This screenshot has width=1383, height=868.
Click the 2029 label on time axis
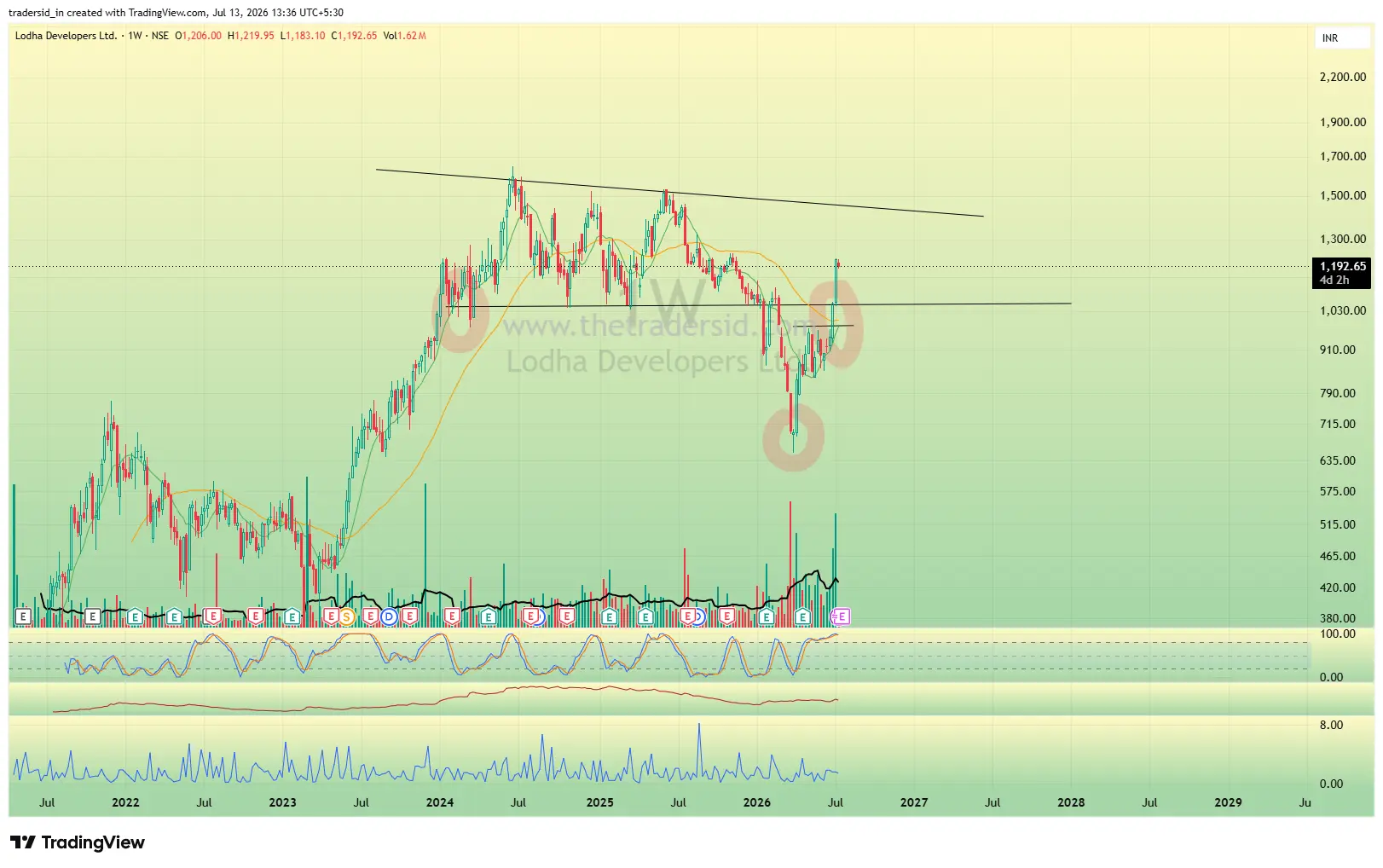pyautogui.click(x=1228, y=802)
